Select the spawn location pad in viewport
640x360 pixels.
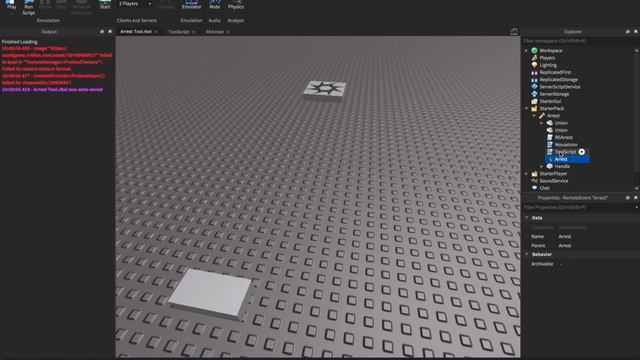(x=324, y=90)
